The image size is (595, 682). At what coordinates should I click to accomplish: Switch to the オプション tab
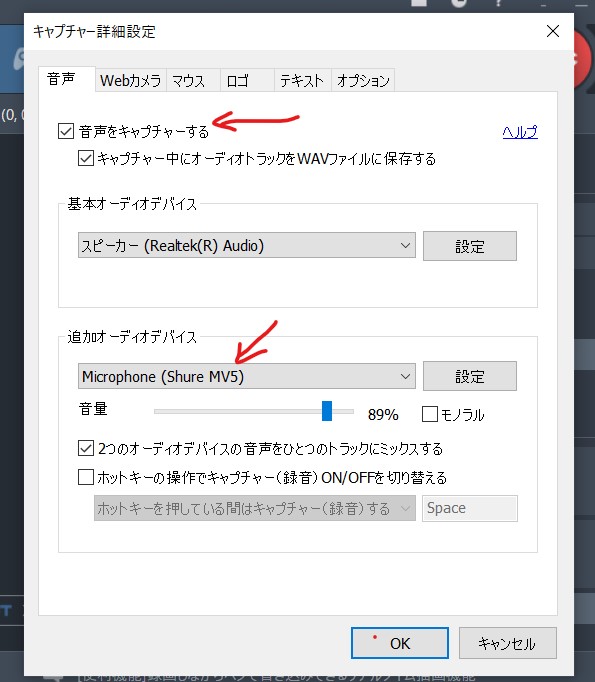tap(363, 80)
